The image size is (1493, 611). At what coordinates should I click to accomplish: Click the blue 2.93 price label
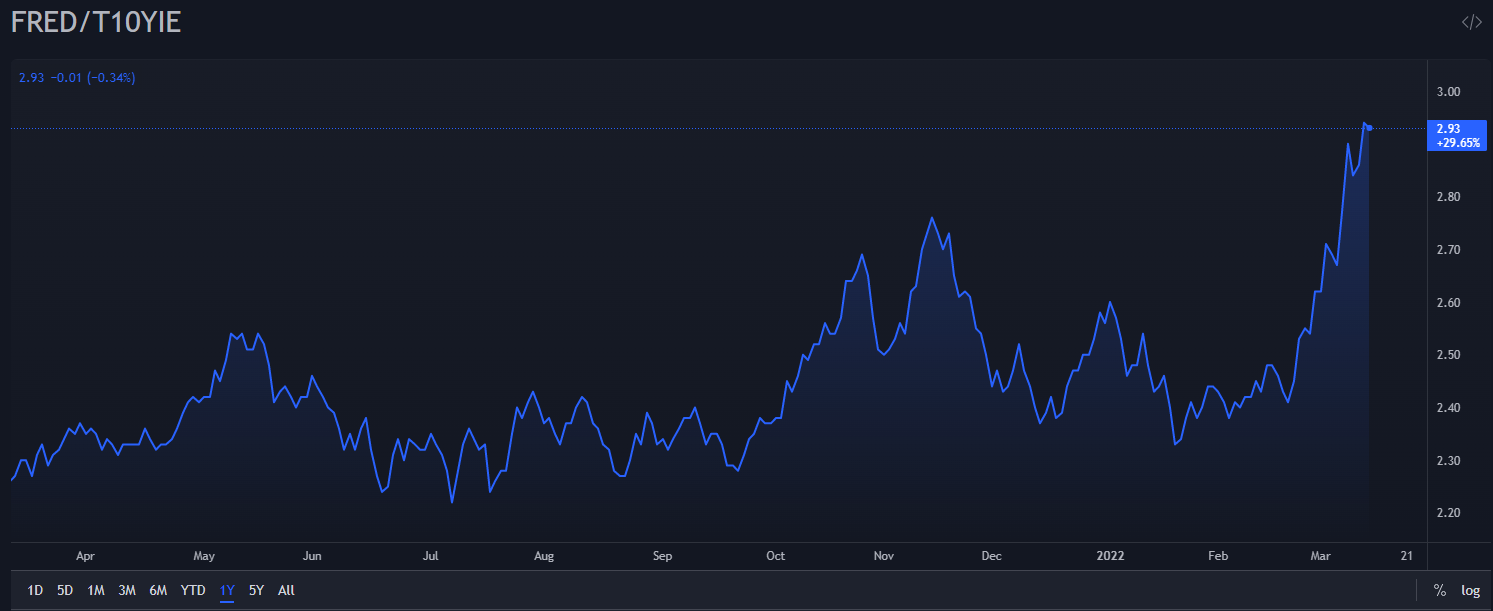click(1459, 135)
